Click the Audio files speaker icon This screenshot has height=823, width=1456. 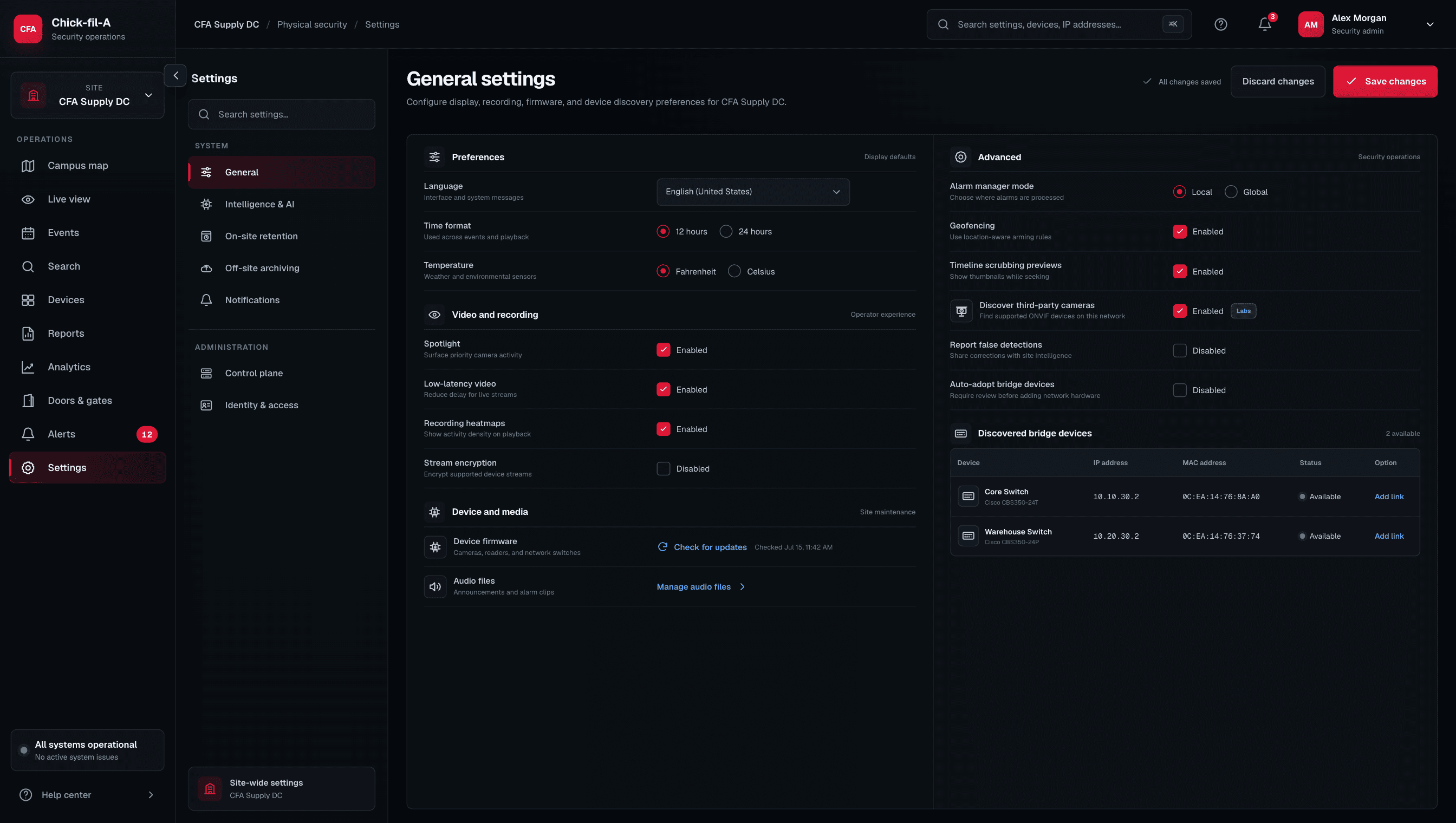(x=435, y=586)
